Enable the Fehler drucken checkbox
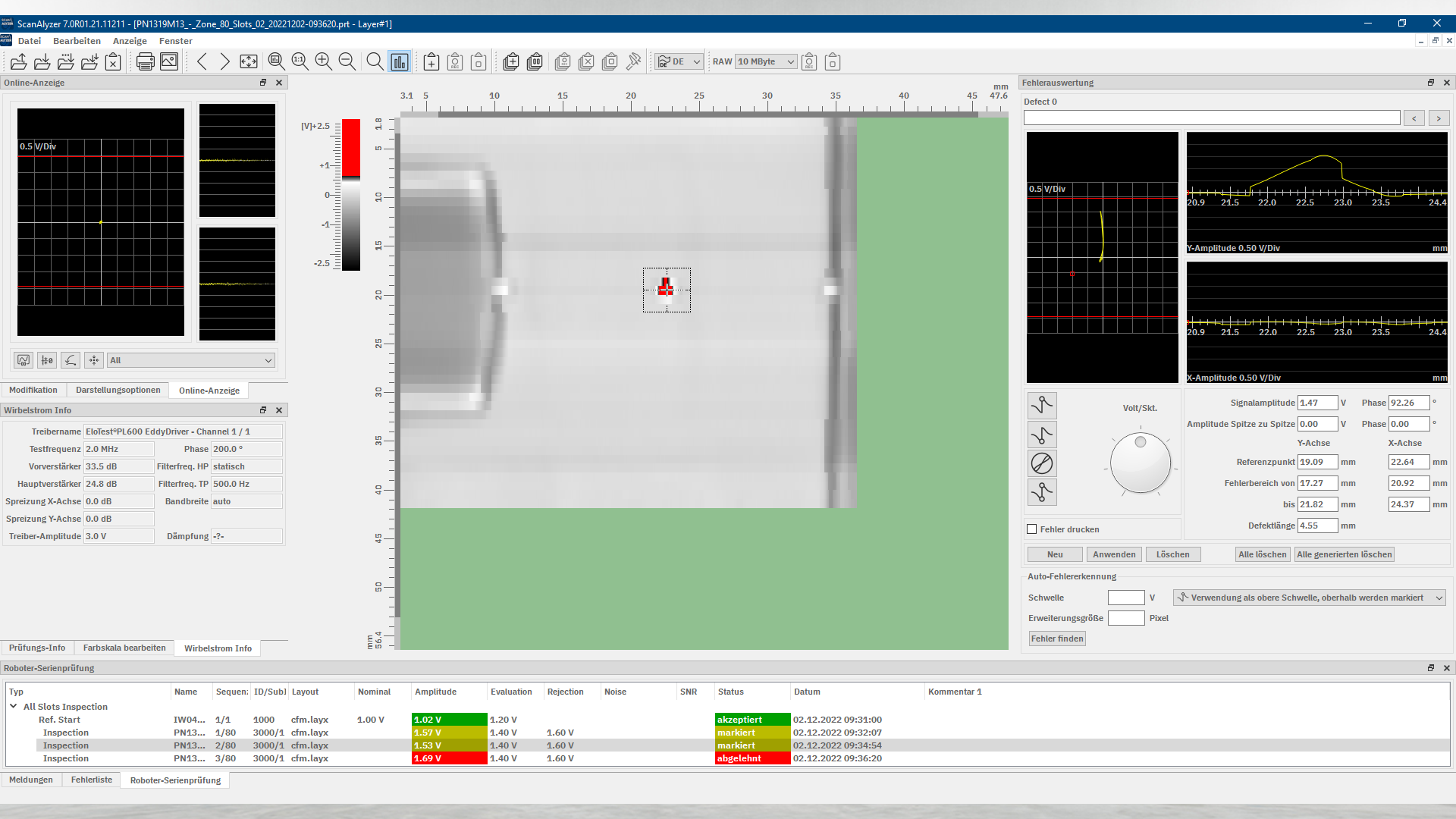The image size is (1456, 819). (x=1032, y=529)
